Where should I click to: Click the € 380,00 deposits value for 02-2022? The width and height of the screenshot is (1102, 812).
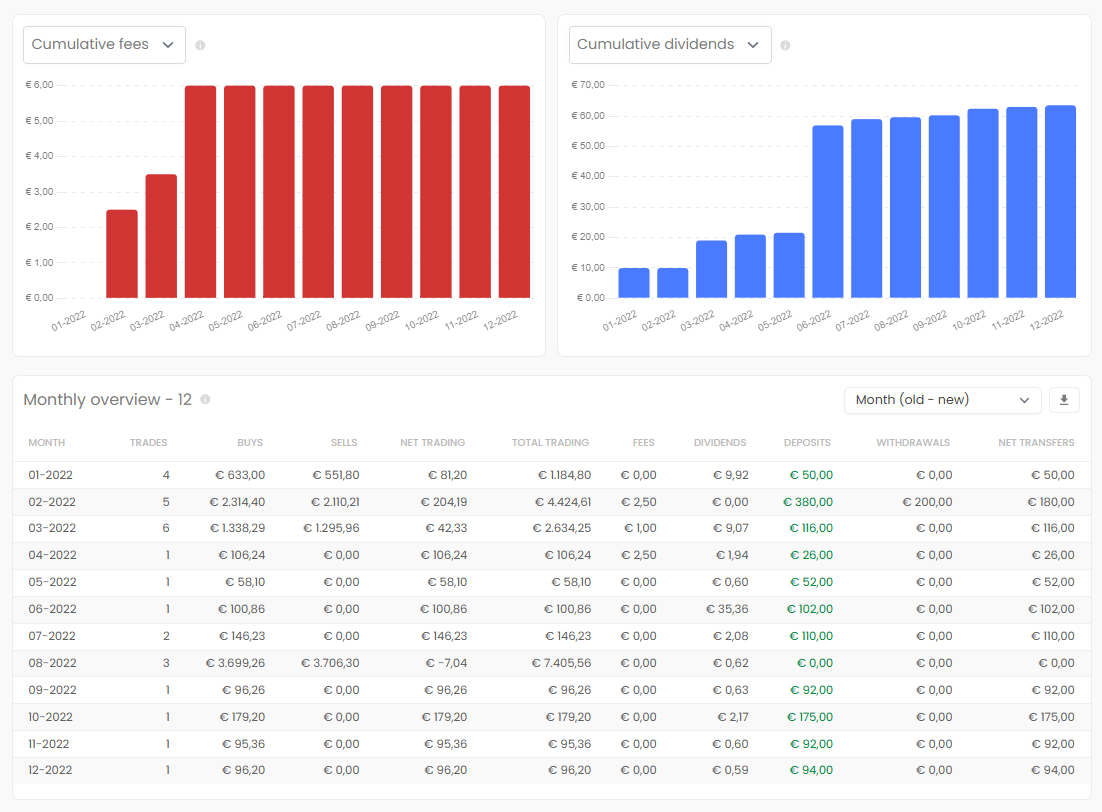click(808, 501)
